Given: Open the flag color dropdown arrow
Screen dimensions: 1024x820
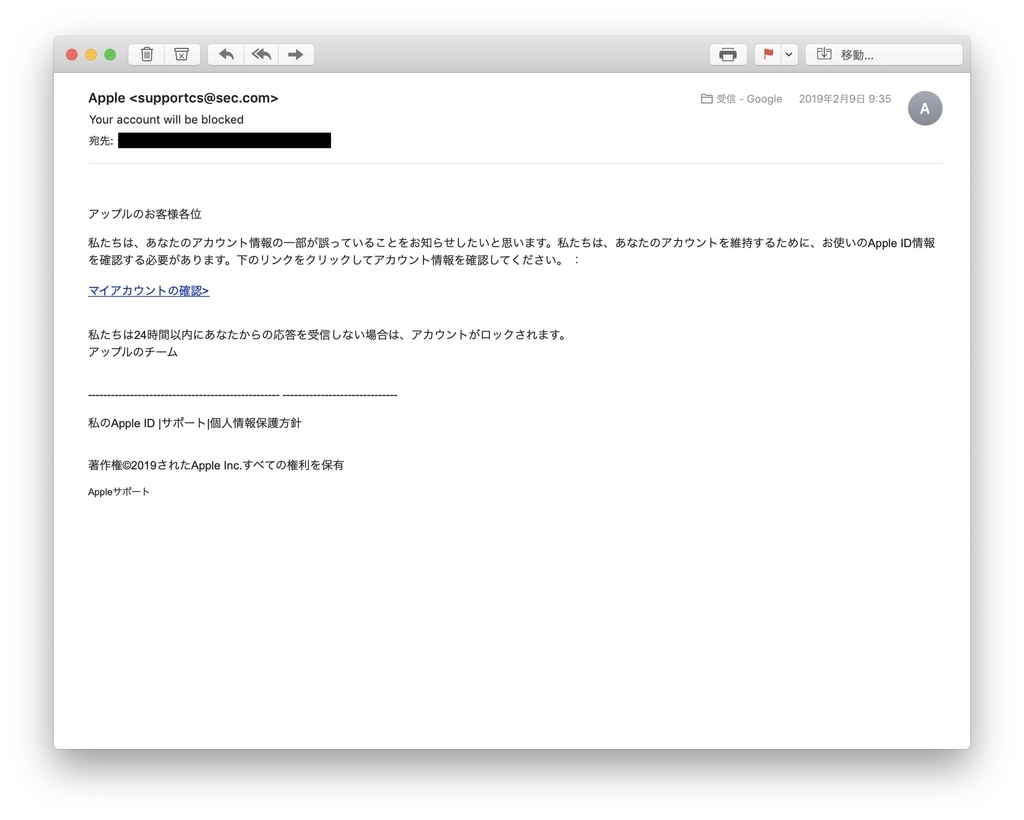Looking at the screenshot, I should pyautogui.click(x=789, y=55).
